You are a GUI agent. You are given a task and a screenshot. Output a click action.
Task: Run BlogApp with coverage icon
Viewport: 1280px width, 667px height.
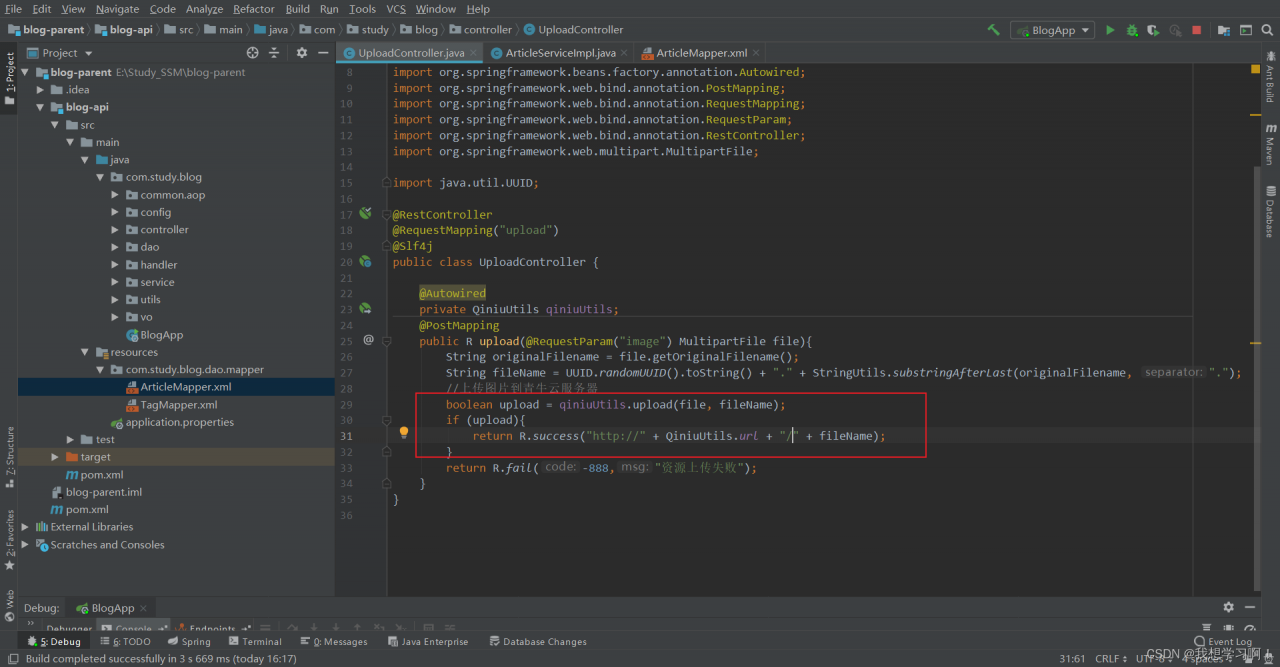point(1153,30)
